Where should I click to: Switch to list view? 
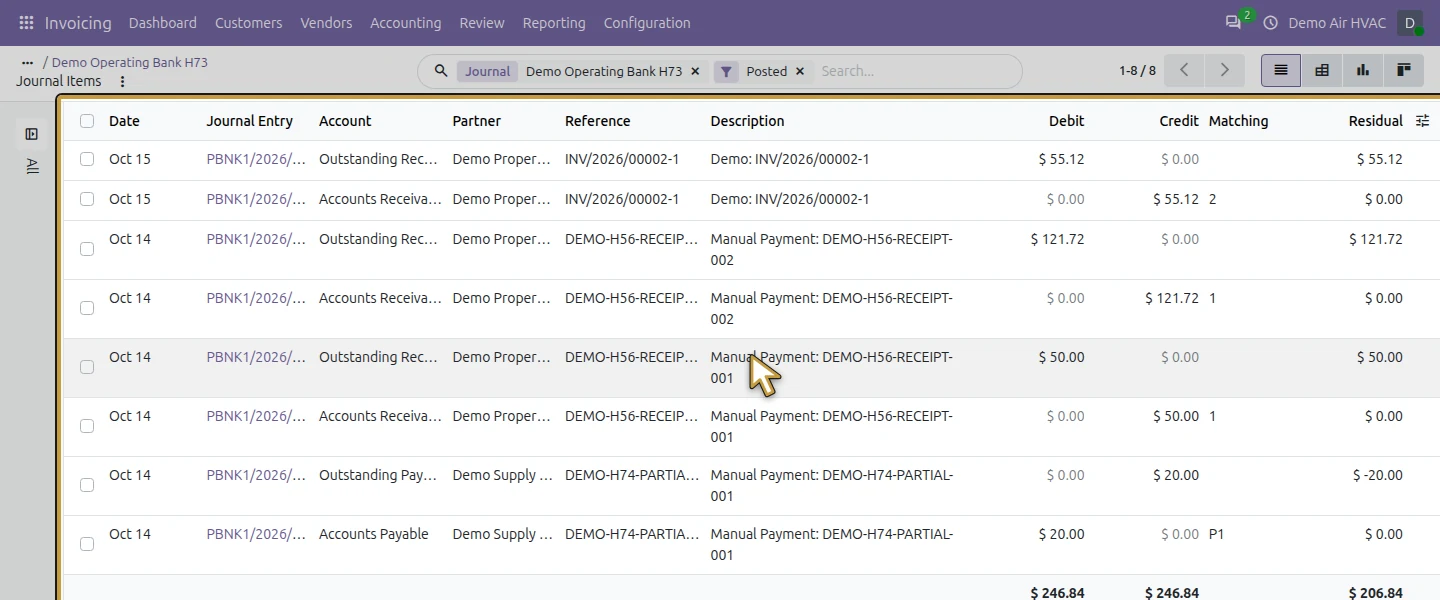pyautogui.click(x=1281, y=70)
